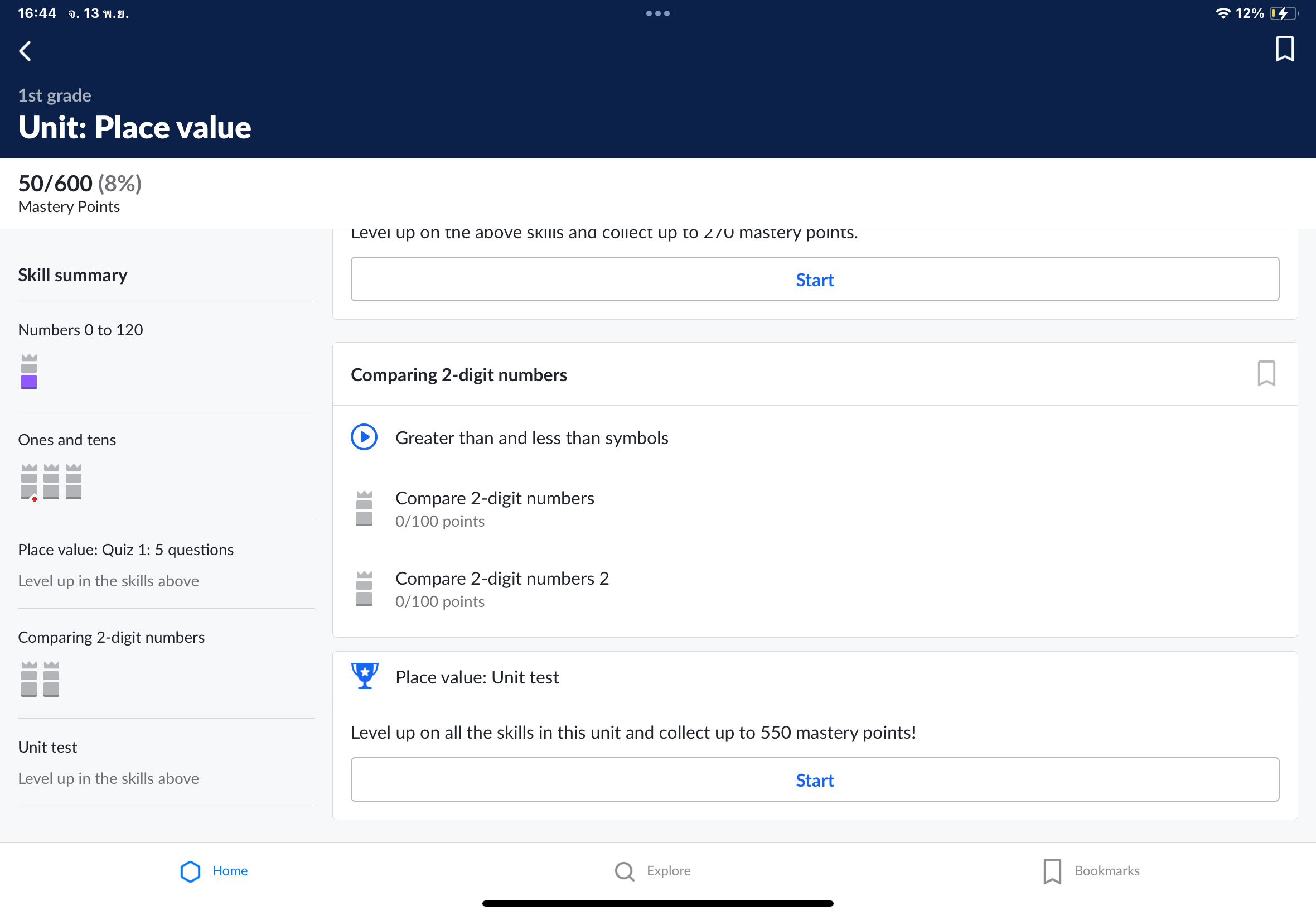Screen dimensions: 1316x915
Task: Switch to the Home tab
Action: click(214, 871)
